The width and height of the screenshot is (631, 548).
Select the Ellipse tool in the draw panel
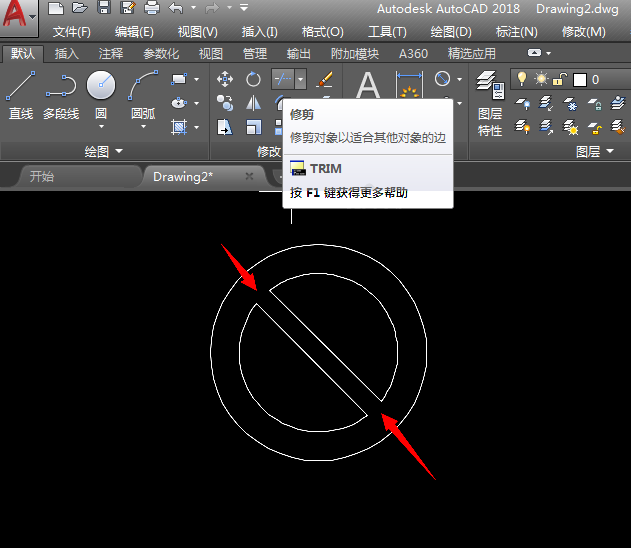click(x=179, y=103)
